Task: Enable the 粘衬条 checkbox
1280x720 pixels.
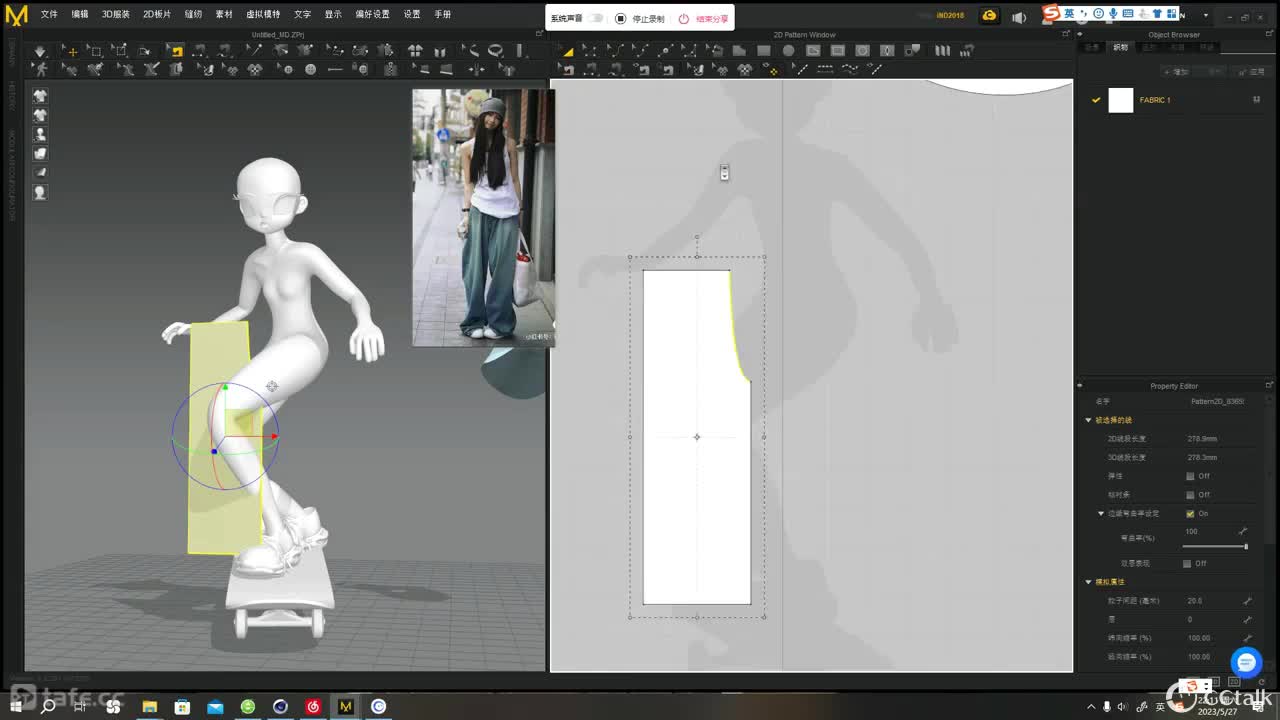Action: 1189,495
